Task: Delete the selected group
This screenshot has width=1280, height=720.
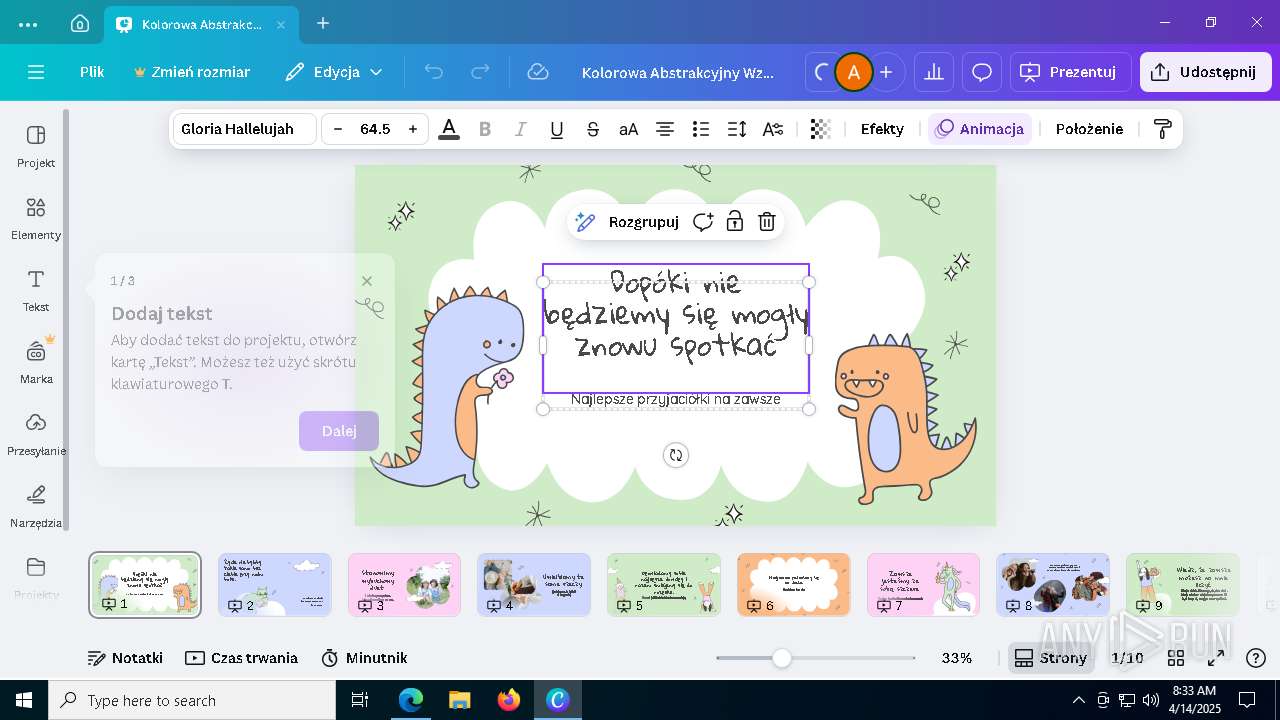Action: point(767,222)
